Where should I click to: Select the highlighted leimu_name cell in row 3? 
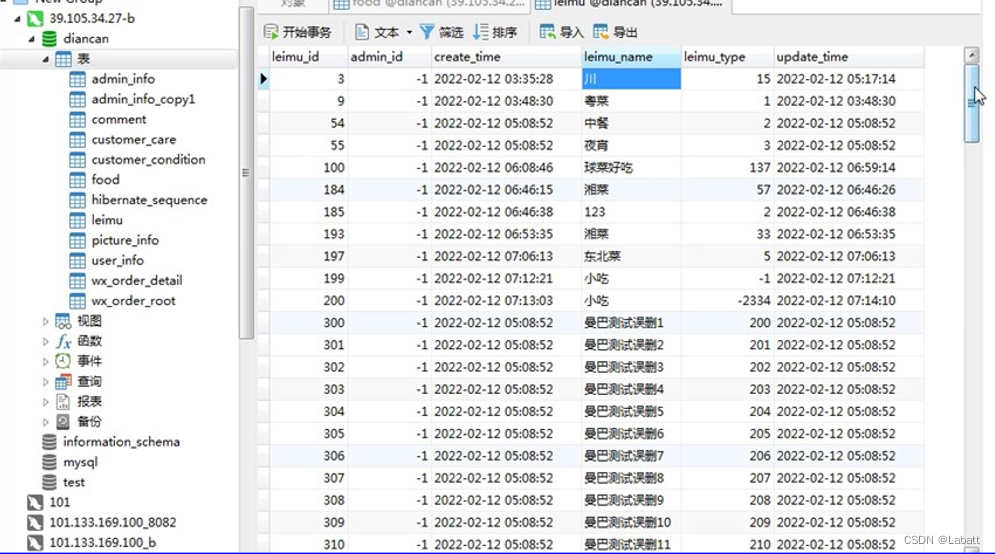coord(631,79)
